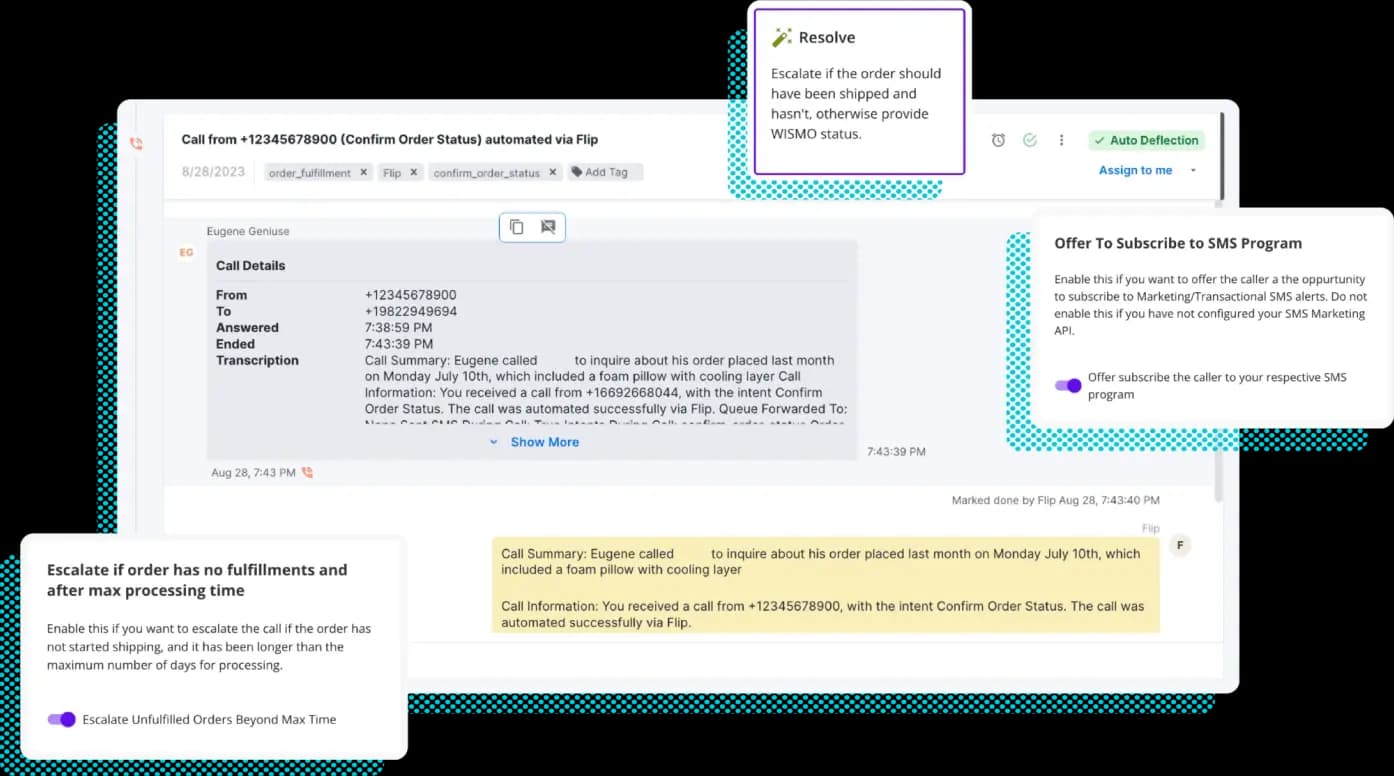The width and height of the screenshot is (1394, 776).
Task: Click the red incoming call icon
Action: (x=136, y=143)
